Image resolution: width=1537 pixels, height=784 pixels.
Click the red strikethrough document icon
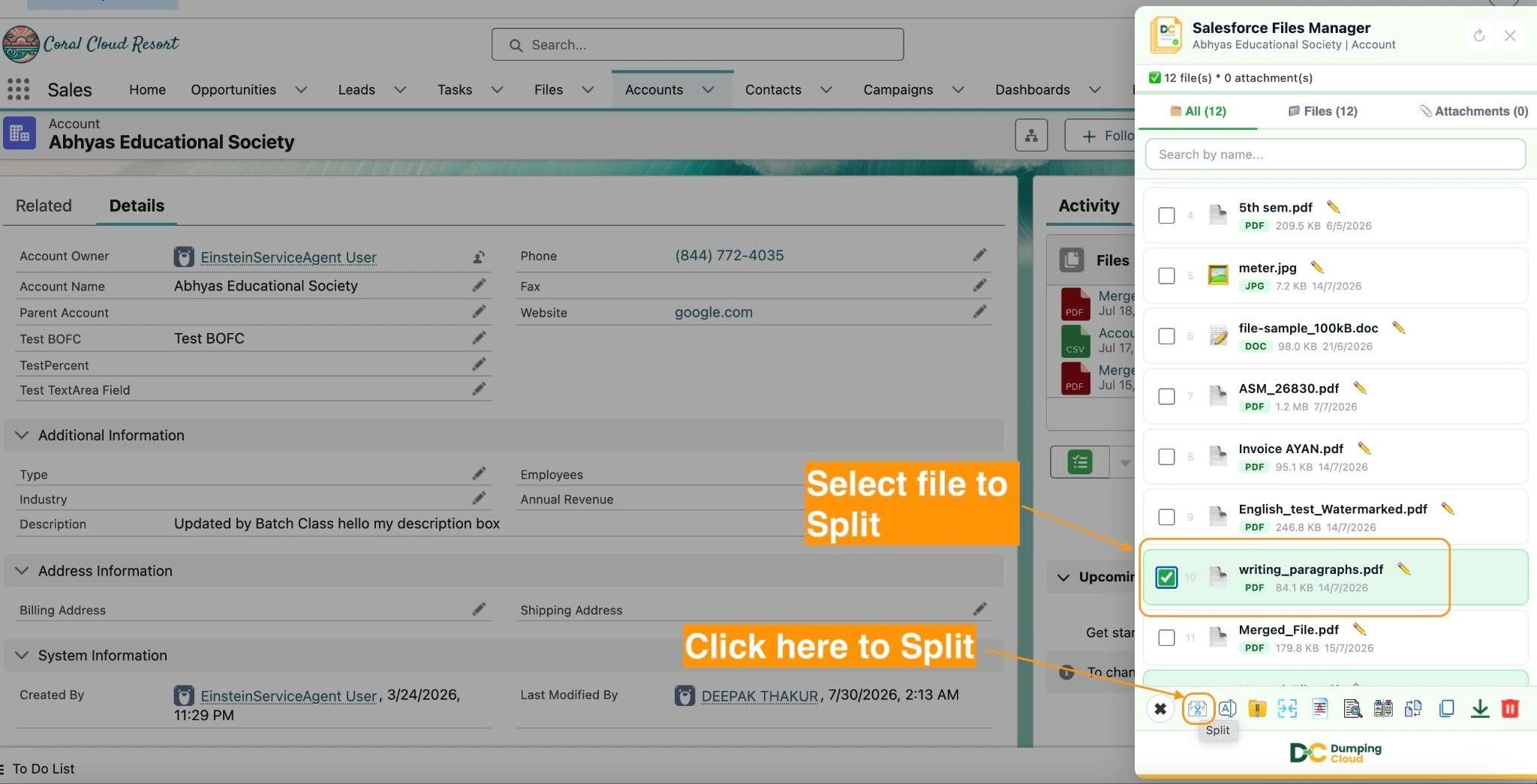click(x=1319, y=708)
